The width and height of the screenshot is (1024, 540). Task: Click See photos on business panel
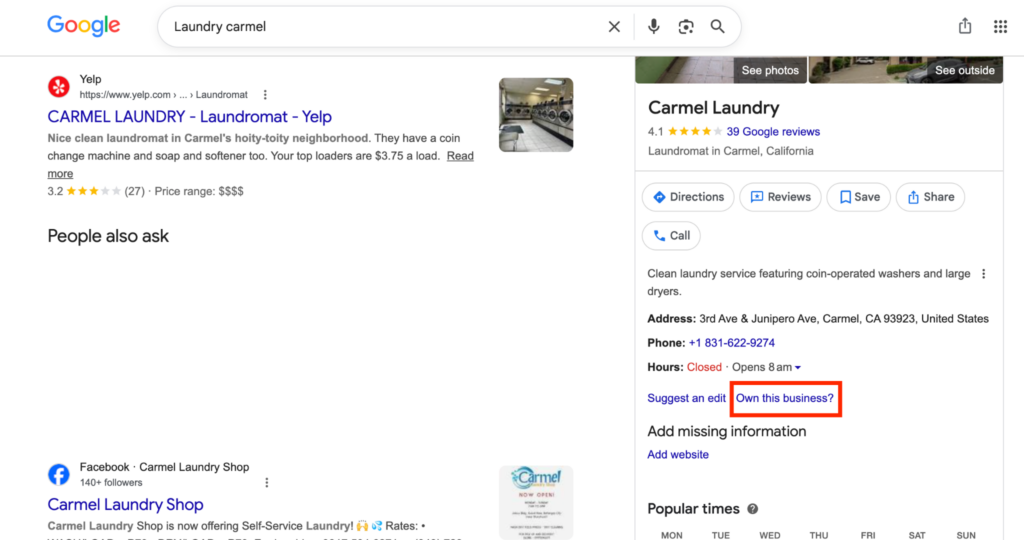770,71
